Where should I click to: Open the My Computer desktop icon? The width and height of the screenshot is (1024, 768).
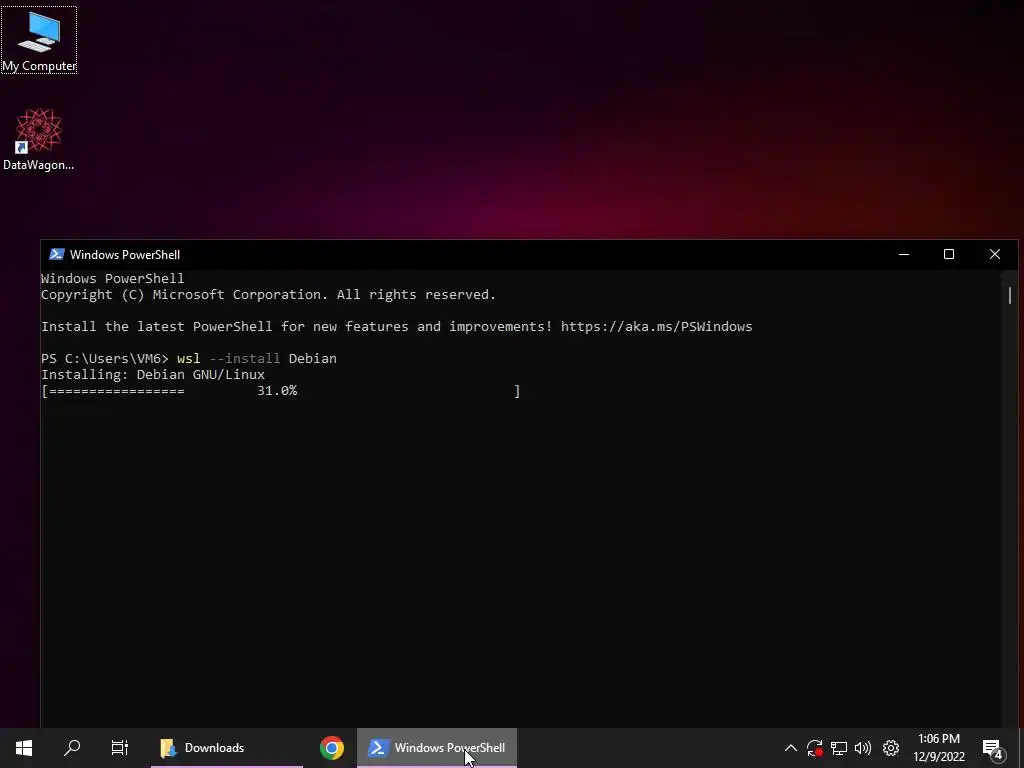39,40
